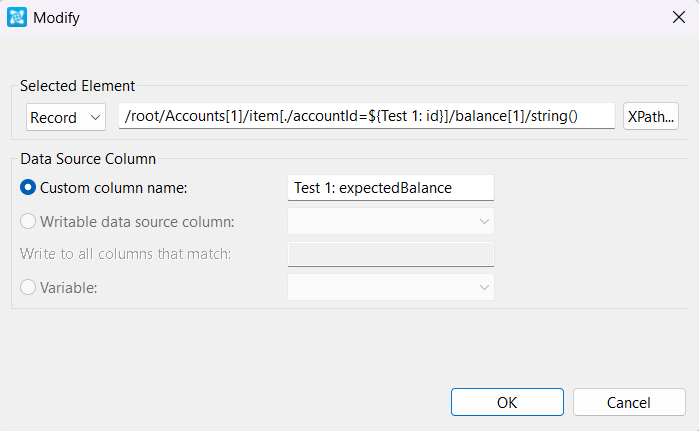
Task: Expand the writable data source column dropdown
Action: 390,221
